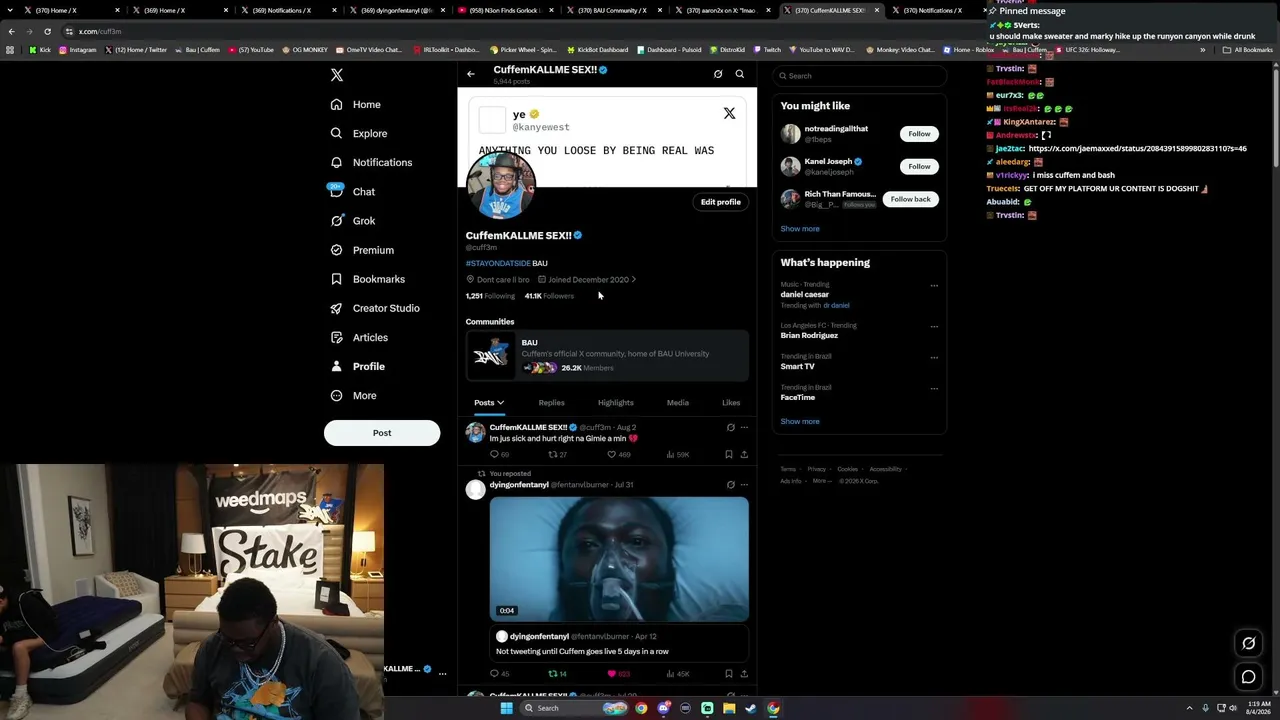Click the X logo in the sidebar
The width and height of the screenshot is (1280, 720).
[337, 75]
